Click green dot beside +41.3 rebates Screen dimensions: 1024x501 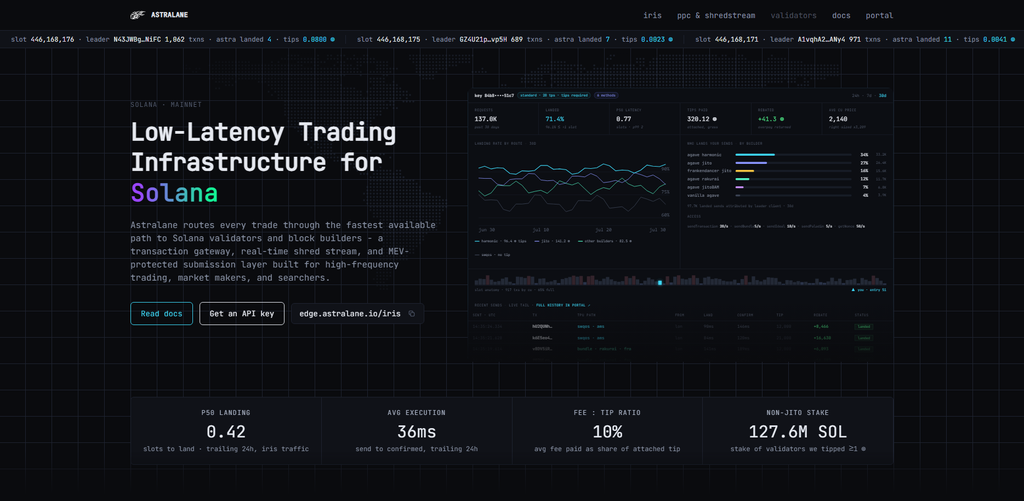point(782,119)
